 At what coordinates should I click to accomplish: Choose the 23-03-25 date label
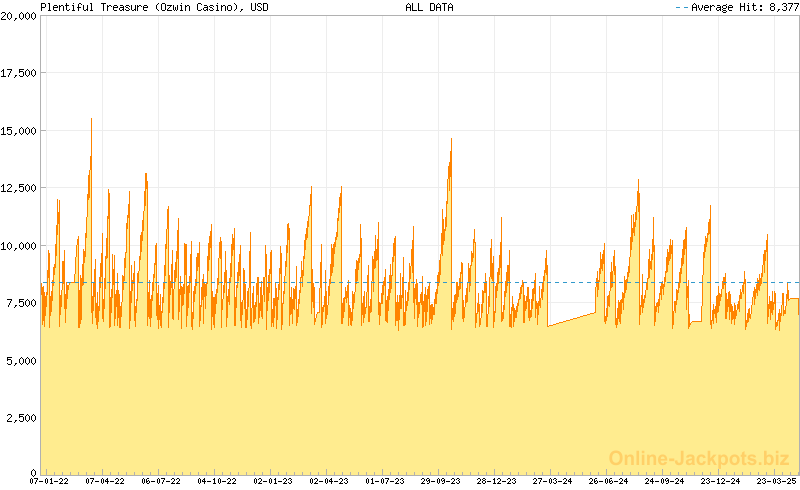tap(776, 481)
